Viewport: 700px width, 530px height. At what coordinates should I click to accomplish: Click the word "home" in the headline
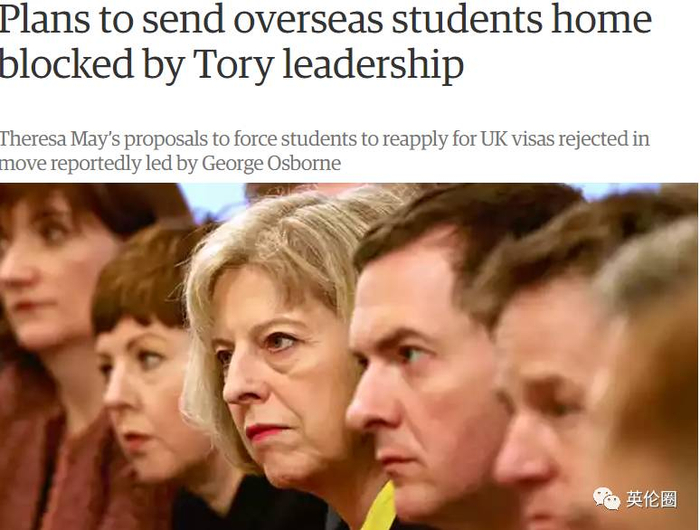pos(602,18)
